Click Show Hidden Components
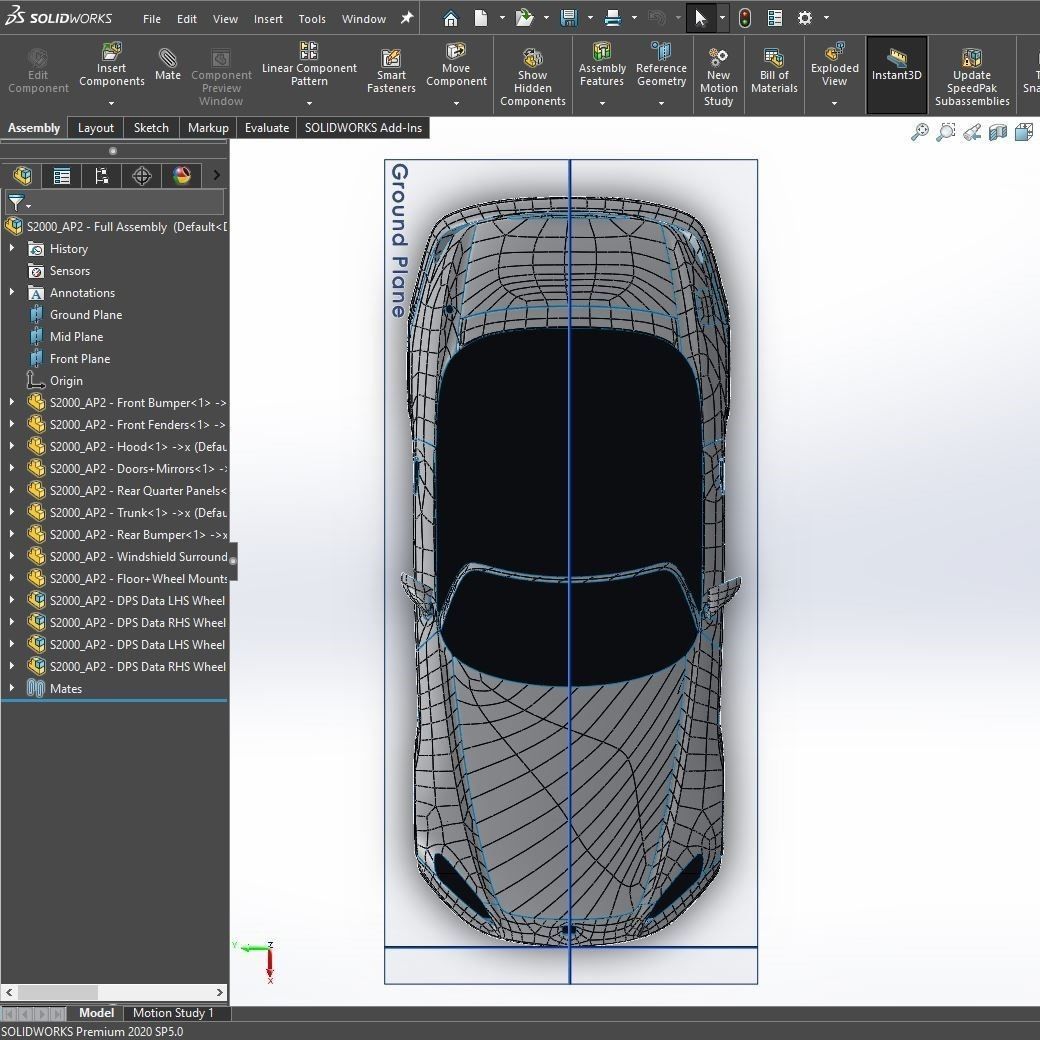Viewport: 1040px width, 1040px height. point(533,78)
